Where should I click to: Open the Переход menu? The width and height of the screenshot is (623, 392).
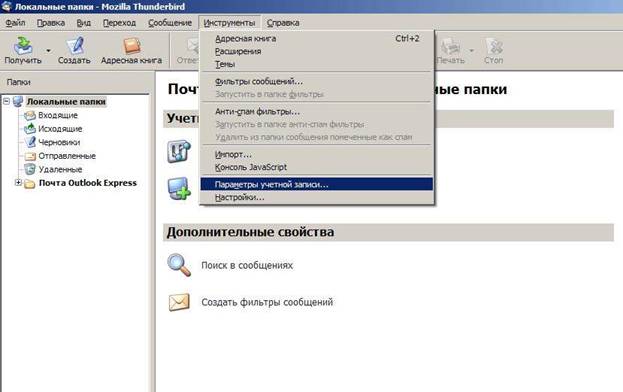119,23
